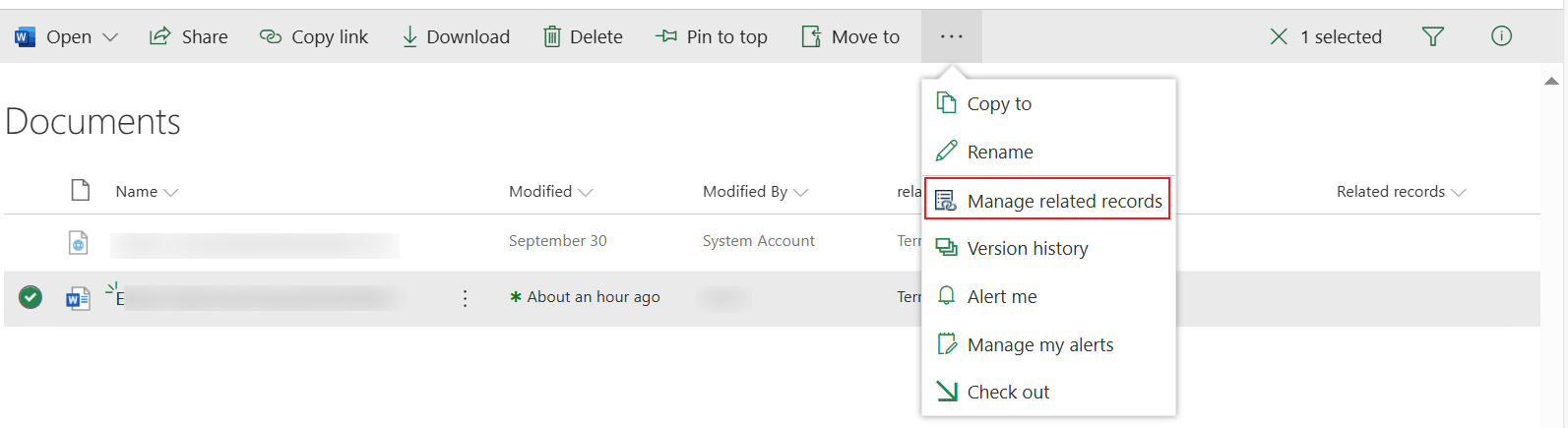Click the file icon in the September 30 row
The width and height of the screenshot is (1568, 428).
78,242
